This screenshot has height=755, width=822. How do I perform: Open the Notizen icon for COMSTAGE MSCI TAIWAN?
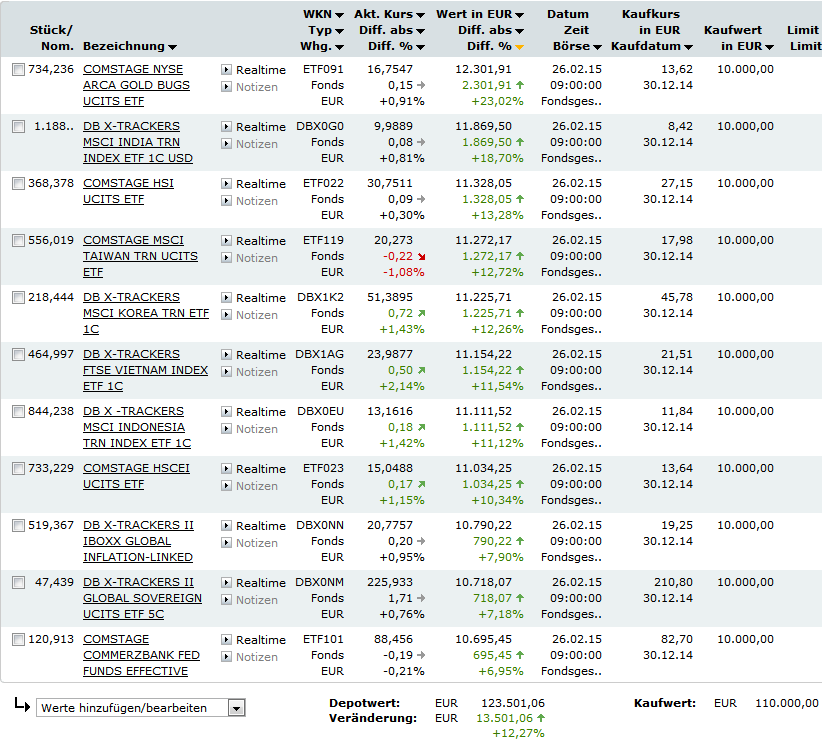point(226,258)
